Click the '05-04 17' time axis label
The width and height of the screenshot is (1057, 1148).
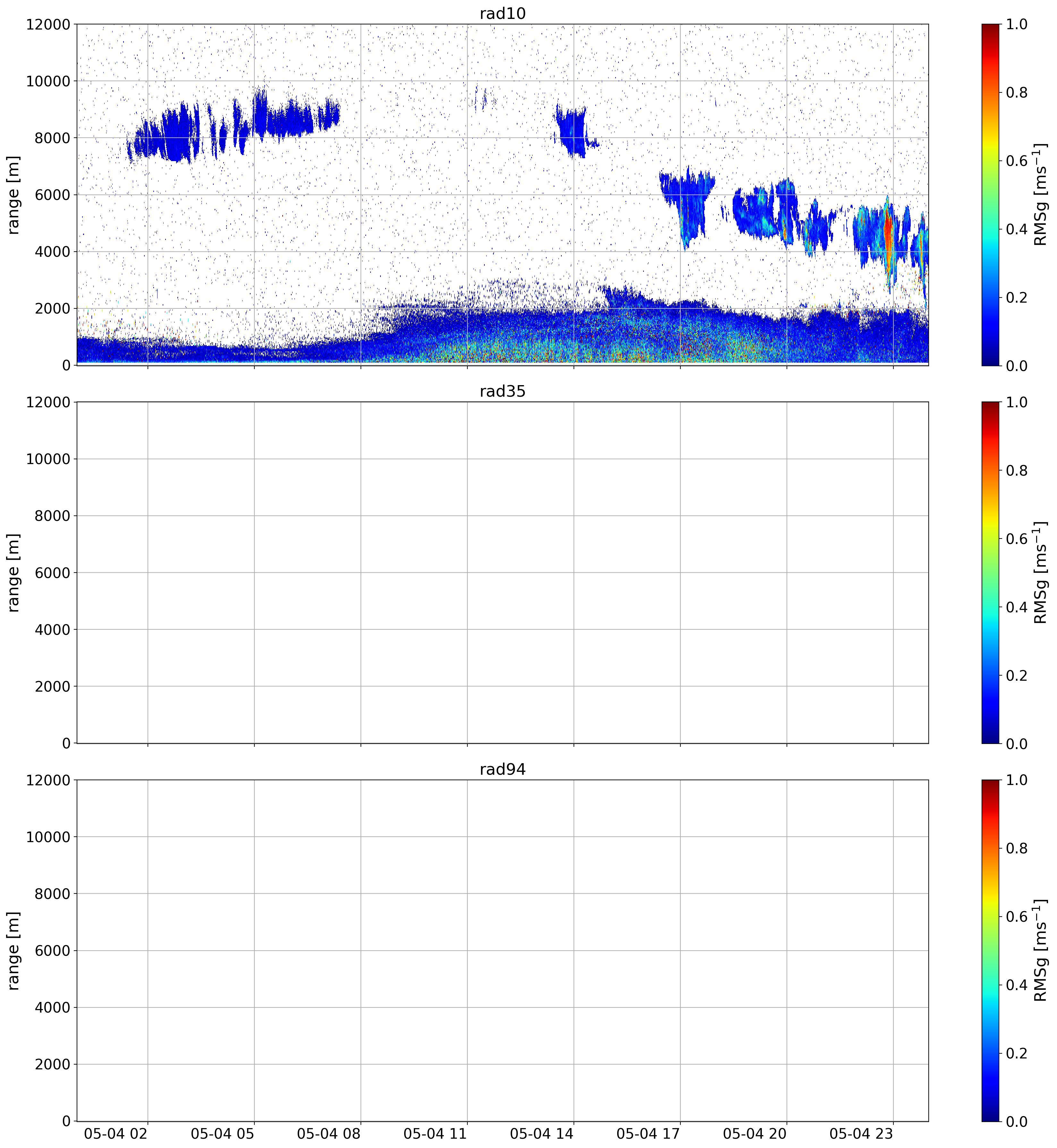(648, 1134)
